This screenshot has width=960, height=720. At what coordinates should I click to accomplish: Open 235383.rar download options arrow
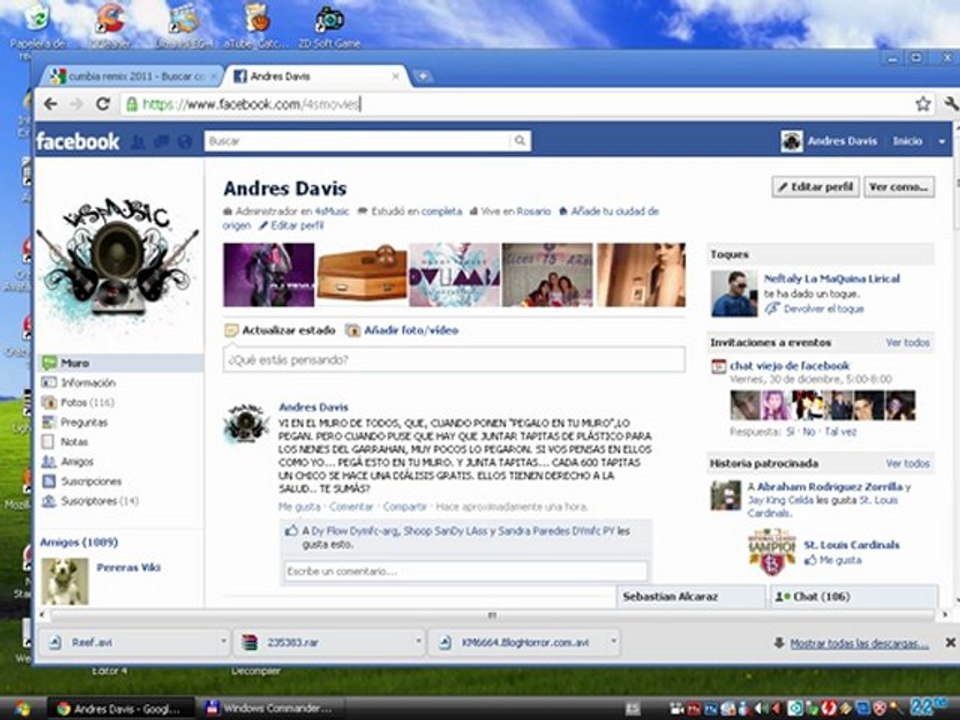419,642
